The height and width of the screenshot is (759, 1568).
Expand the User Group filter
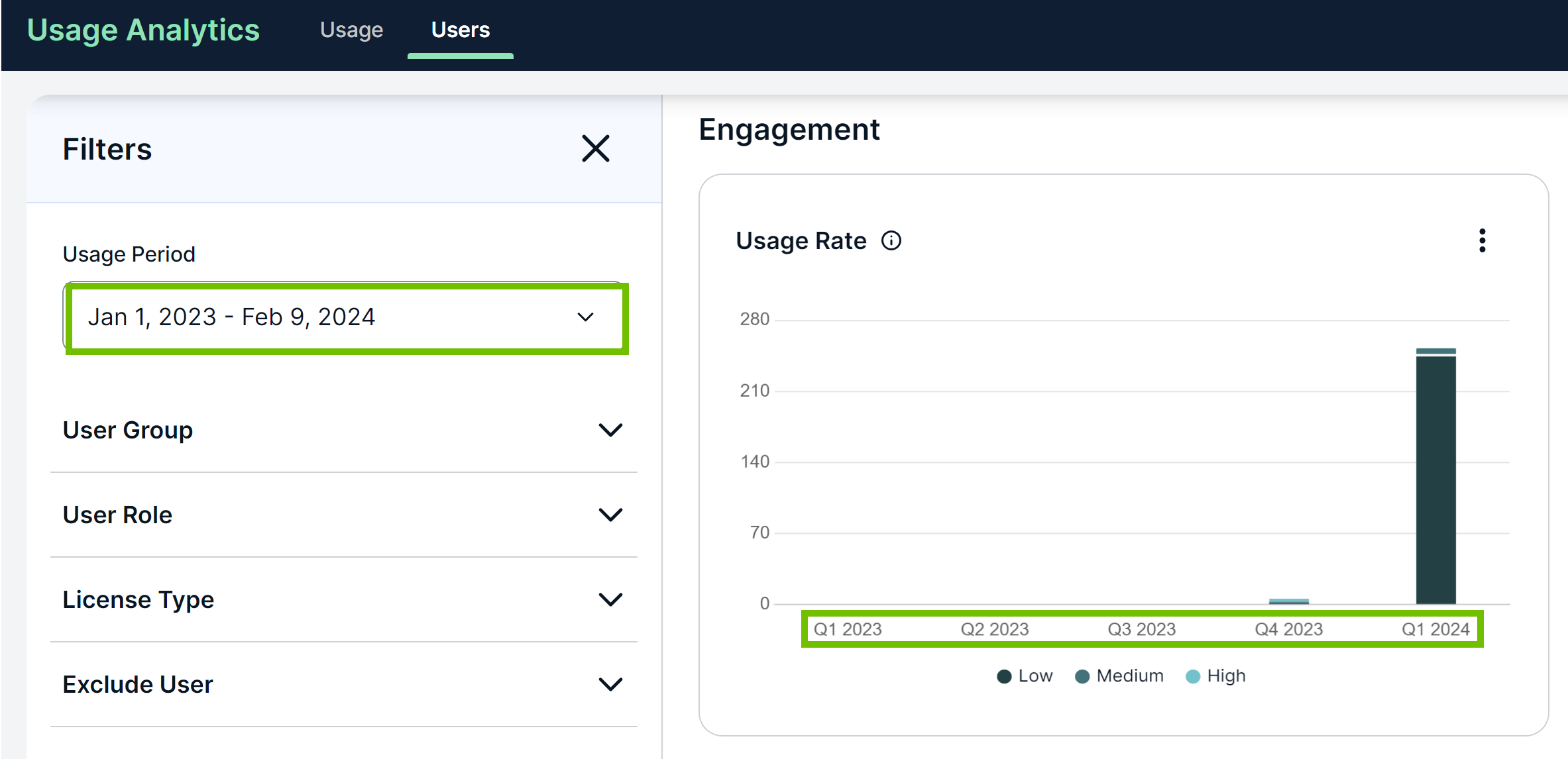(610, 430)
